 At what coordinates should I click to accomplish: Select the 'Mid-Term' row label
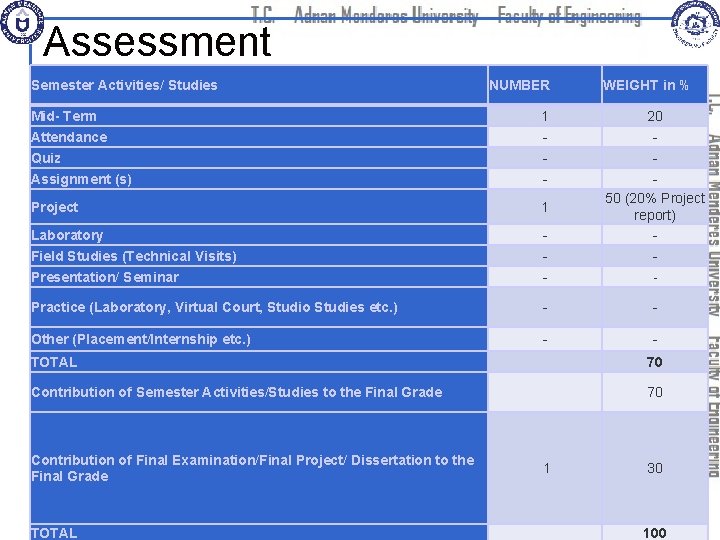click(64, 116)
